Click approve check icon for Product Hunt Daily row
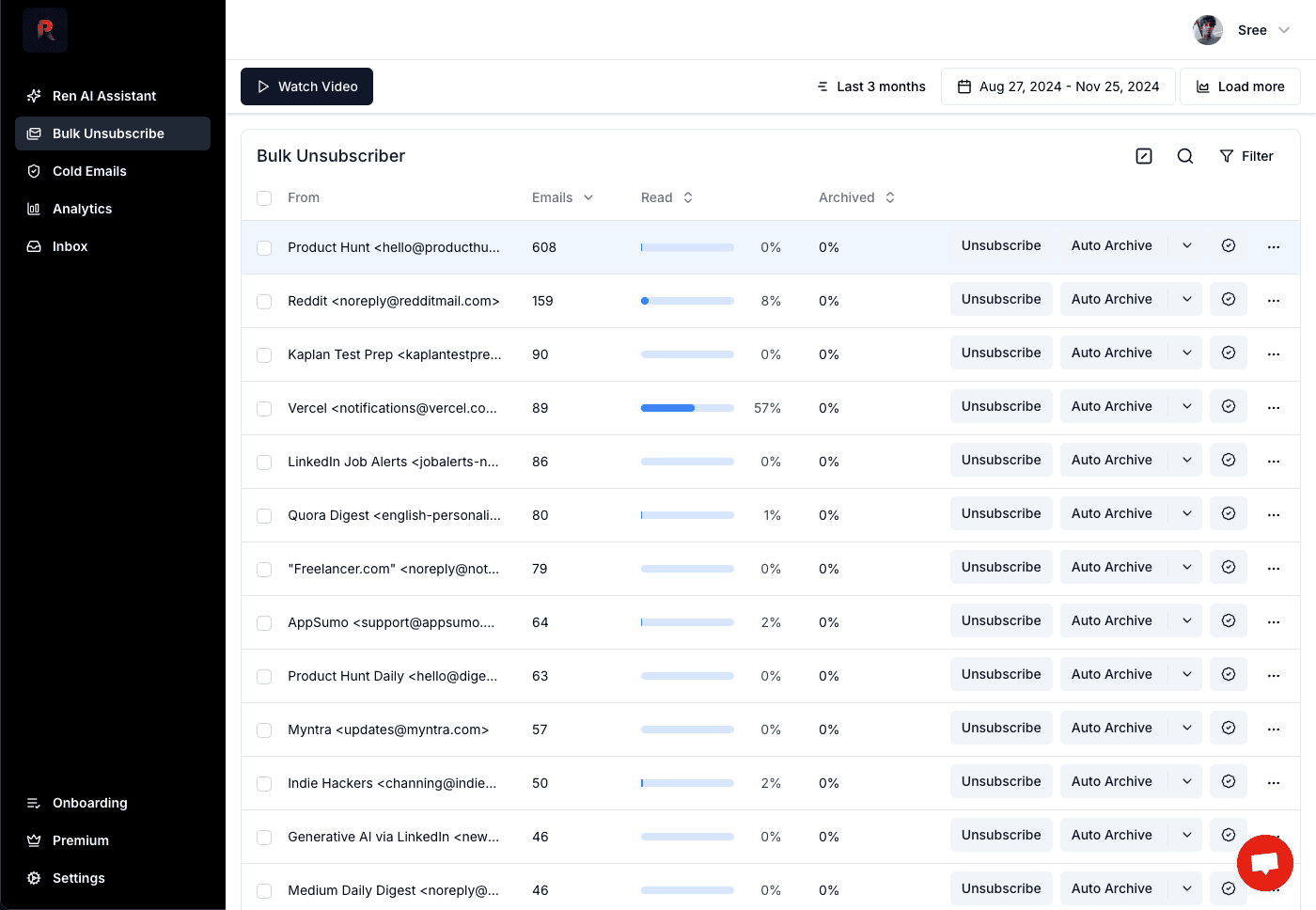Viewport: 1316px width, 910px height. 1229,674
